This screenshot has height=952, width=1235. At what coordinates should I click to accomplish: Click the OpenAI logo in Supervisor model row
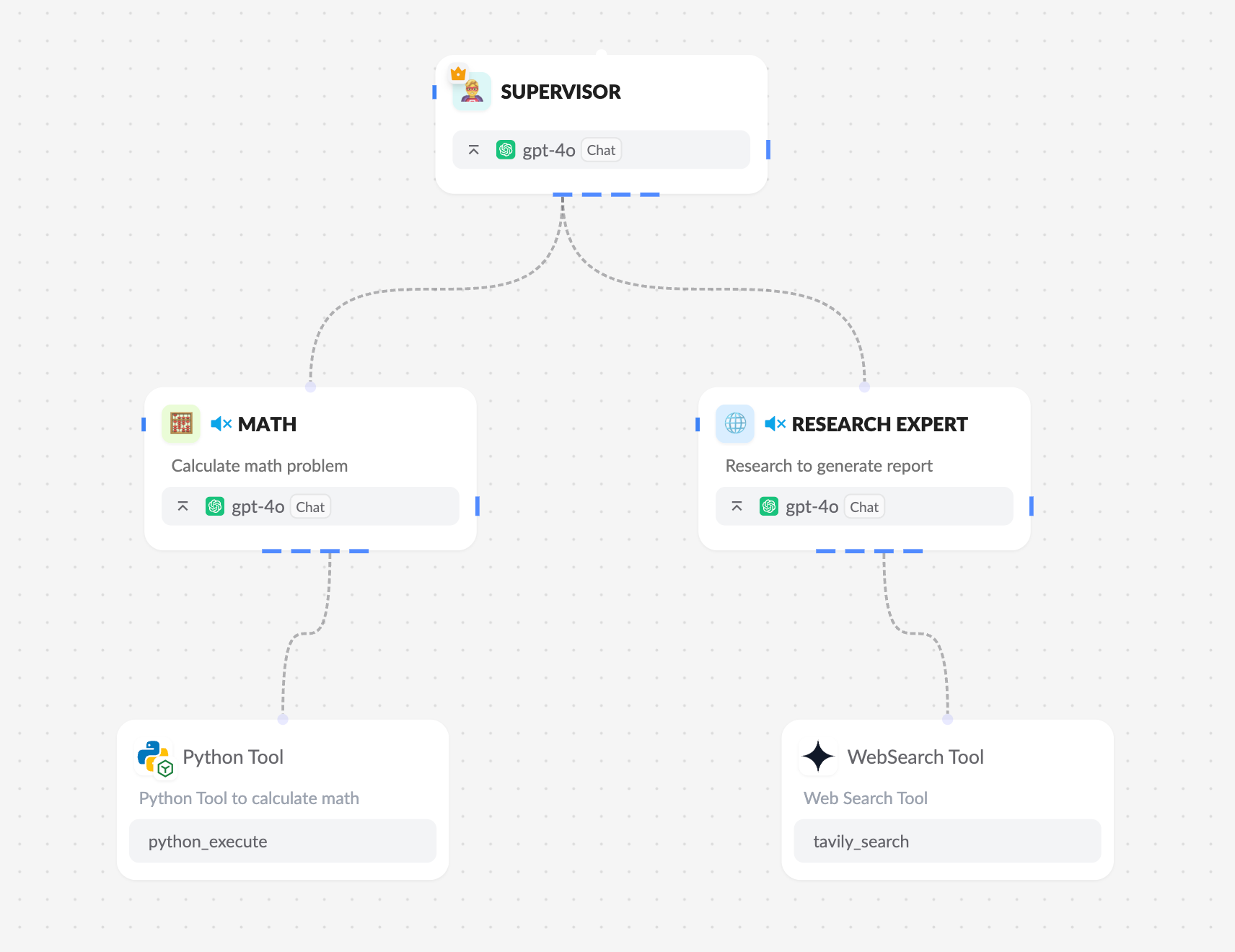pyautogui.click(x=506, y=150)
